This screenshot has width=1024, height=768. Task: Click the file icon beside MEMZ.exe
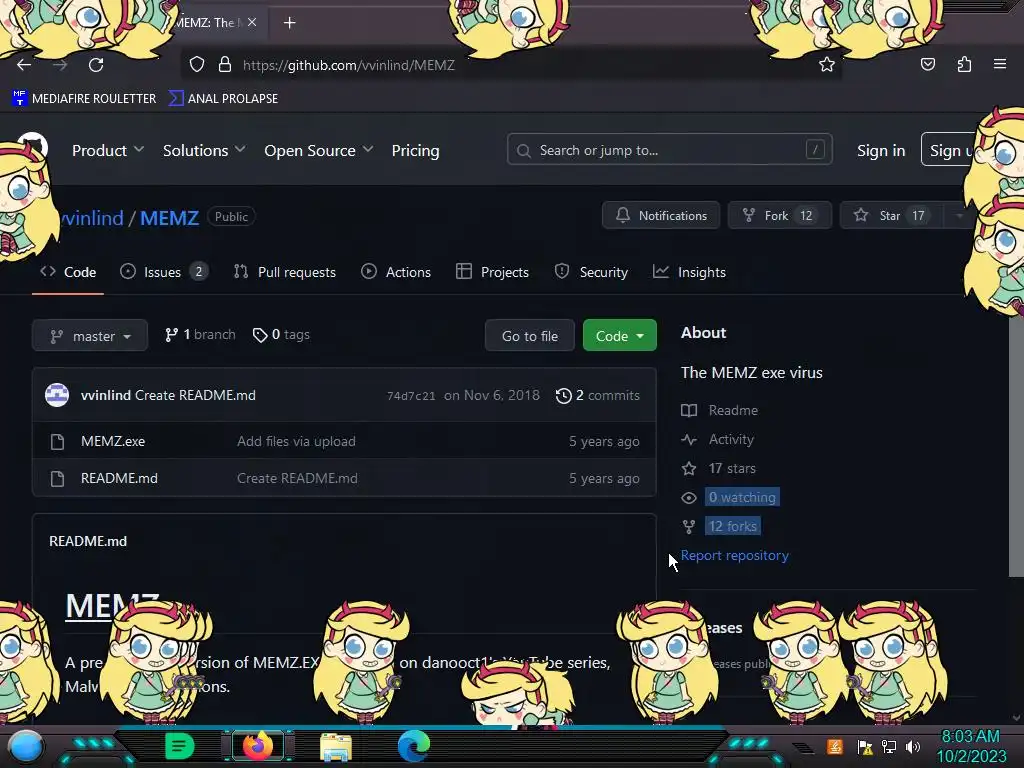click(57, 442)
